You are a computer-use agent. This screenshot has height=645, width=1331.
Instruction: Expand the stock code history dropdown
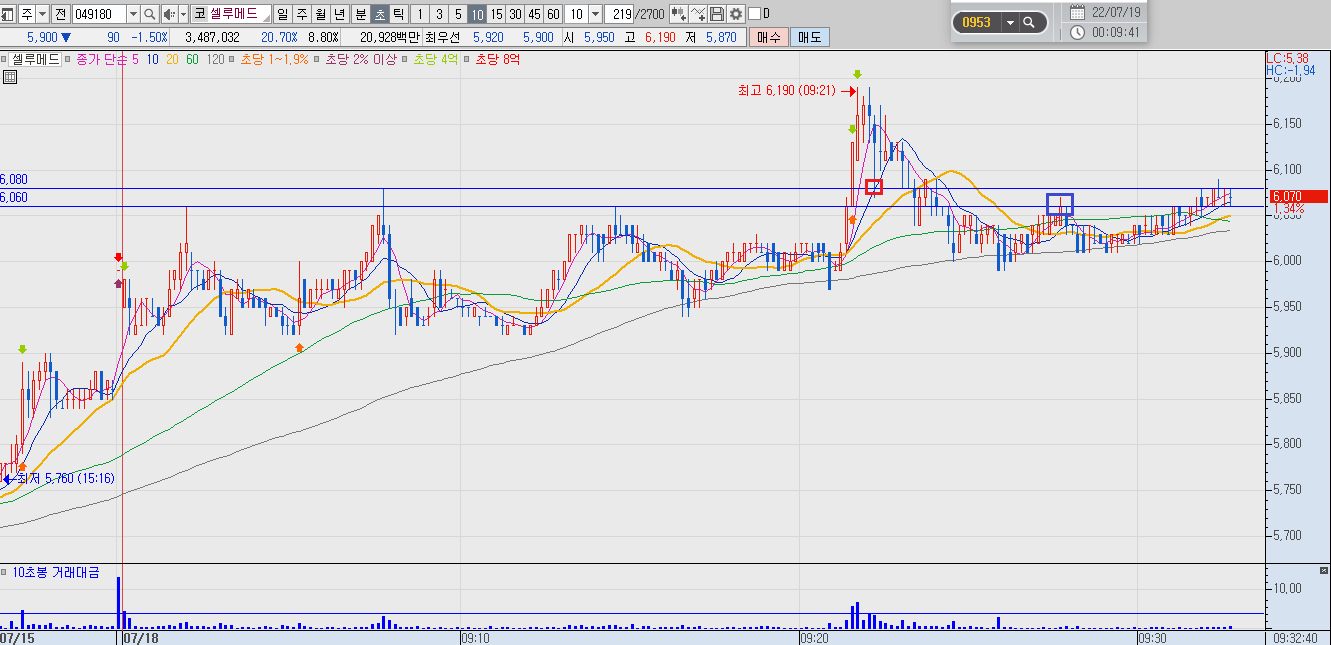pyautogui.click(x=133, y=14)
